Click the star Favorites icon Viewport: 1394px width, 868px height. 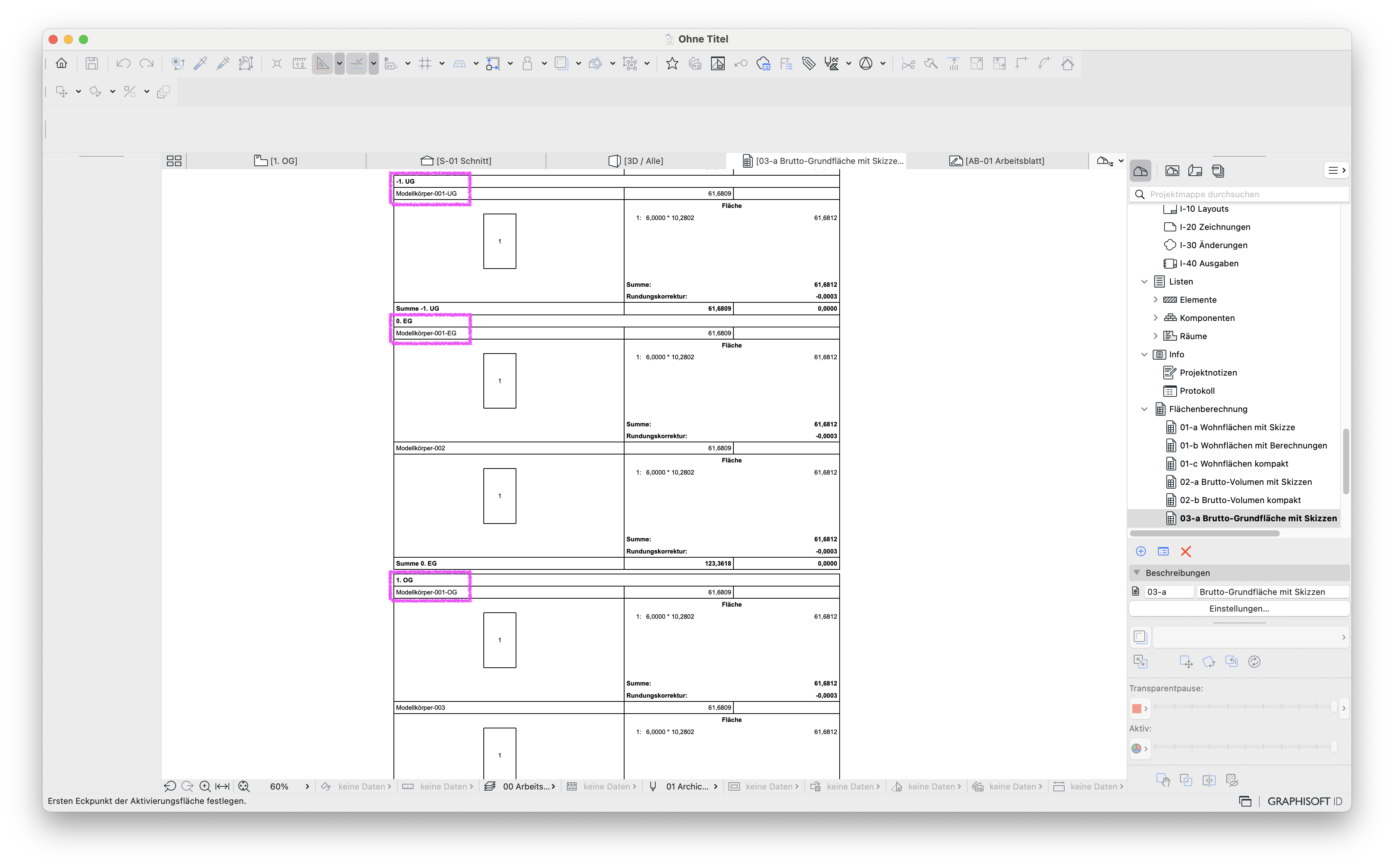click(672, 63)
